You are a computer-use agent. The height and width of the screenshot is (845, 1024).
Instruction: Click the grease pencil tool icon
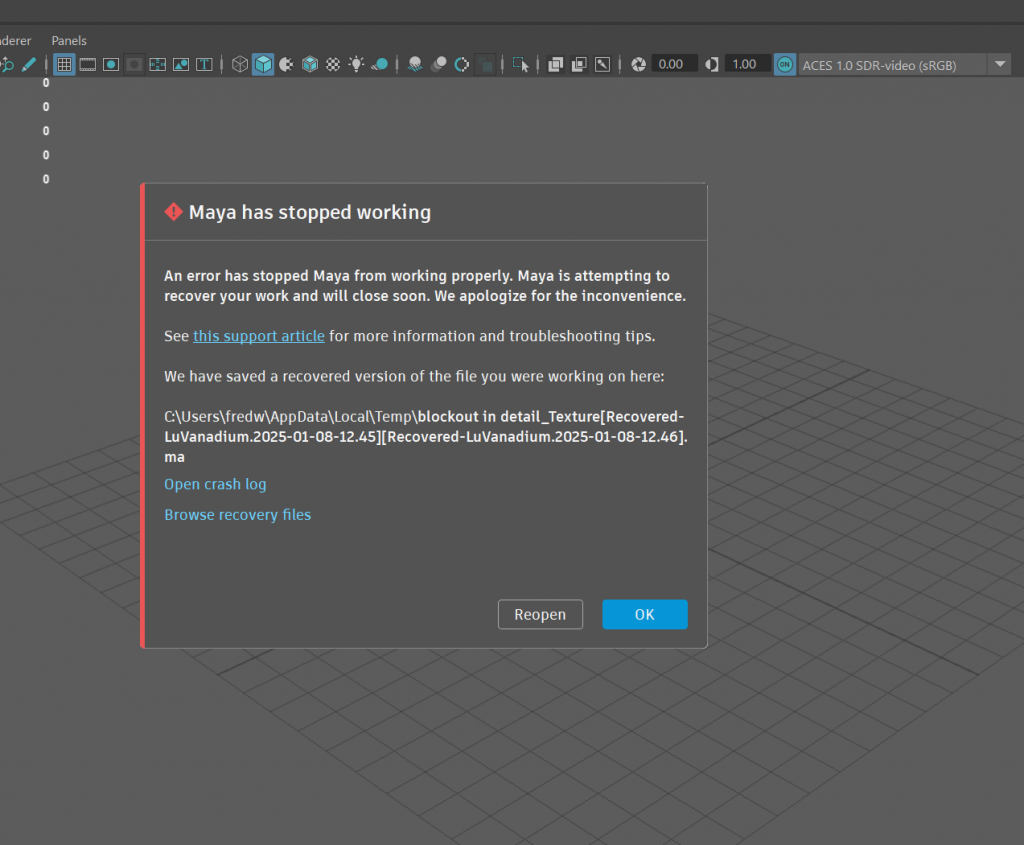pyautogui.click(x=28, y=65)
